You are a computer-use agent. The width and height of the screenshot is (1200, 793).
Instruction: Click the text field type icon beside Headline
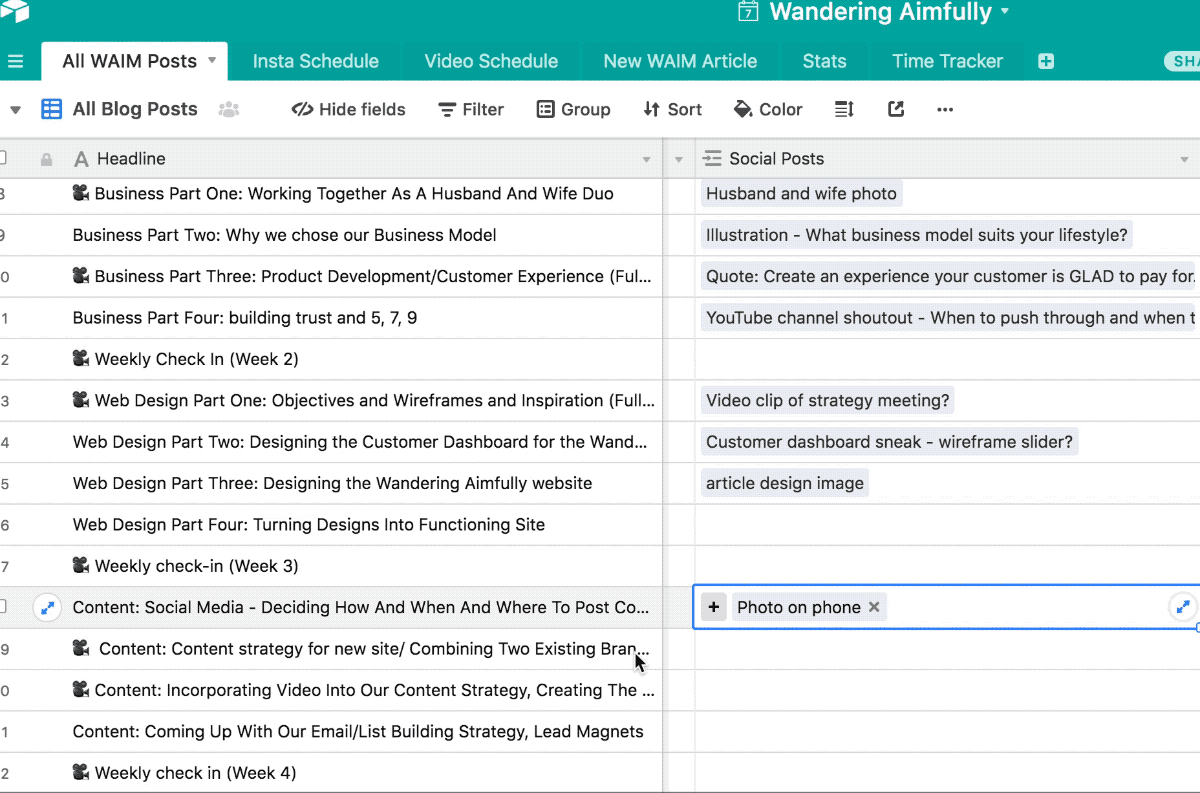[82, 159]
